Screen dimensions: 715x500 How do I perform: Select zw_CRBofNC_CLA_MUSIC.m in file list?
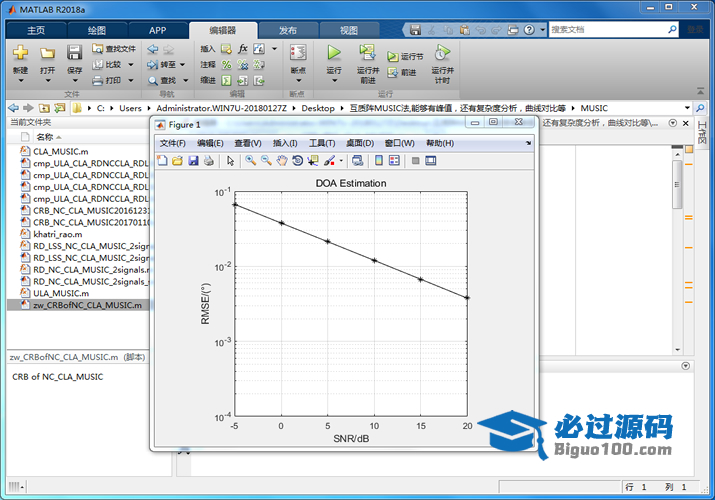[87, 305]
